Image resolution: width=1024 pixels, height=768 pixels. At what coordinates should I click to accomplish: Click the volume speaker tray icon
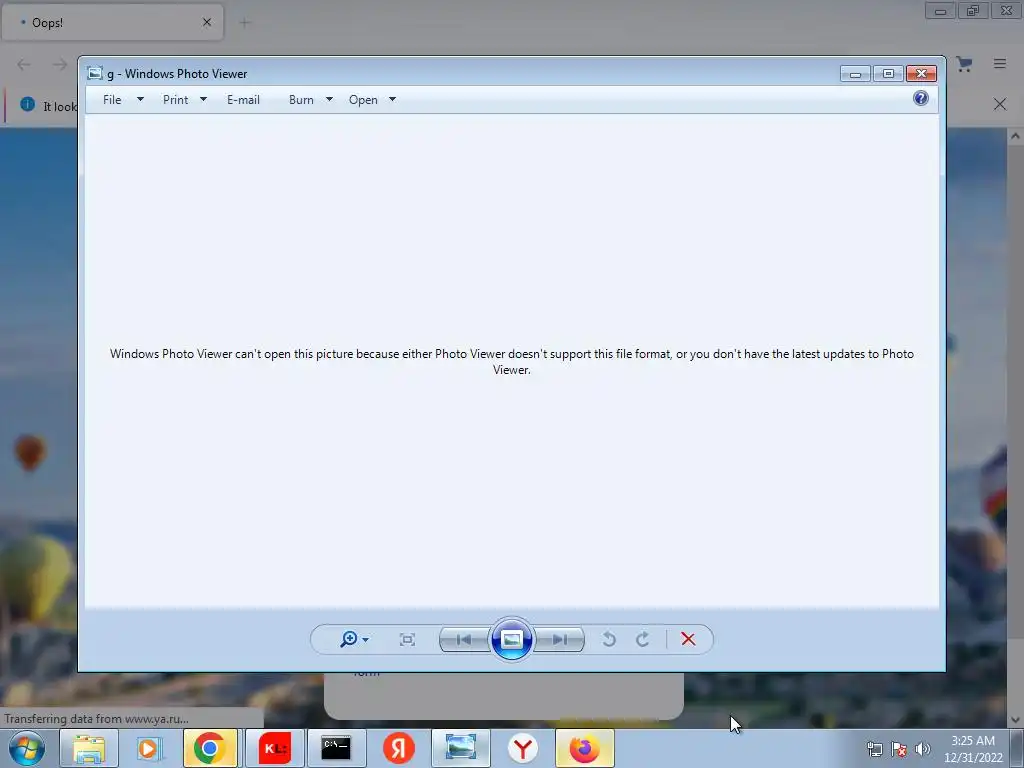922,749
